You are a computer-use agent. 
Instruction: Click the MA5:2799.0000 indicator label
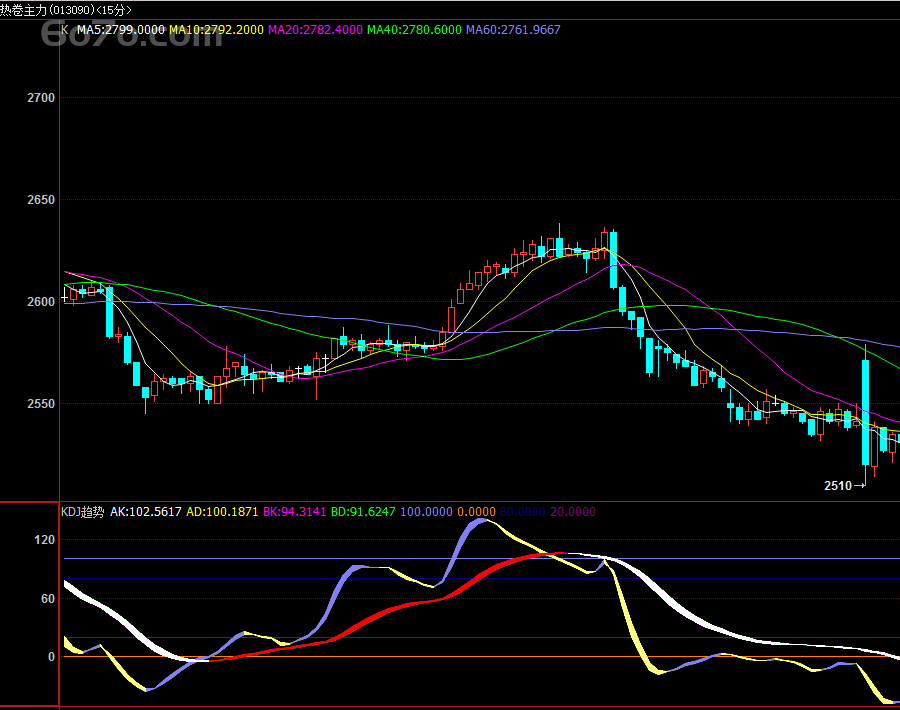click(121, 30)
